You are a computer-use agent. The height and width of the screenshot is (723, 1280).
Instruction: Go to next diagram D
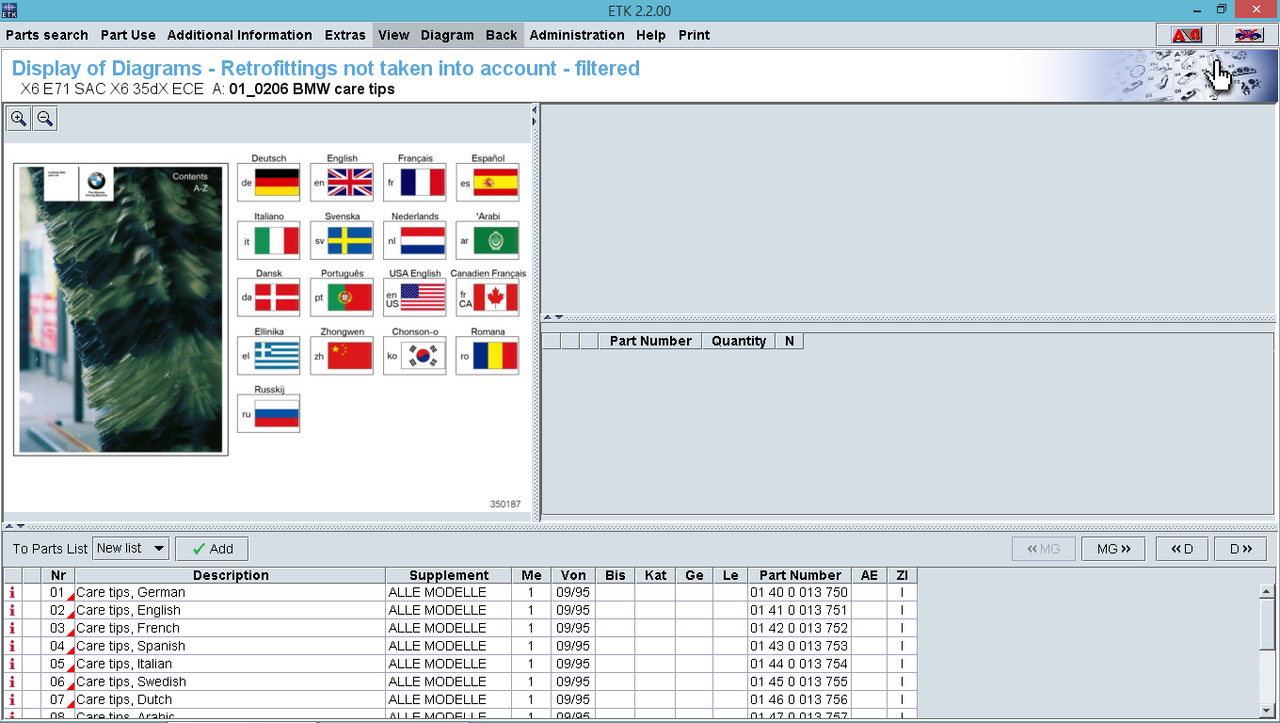1241,549
